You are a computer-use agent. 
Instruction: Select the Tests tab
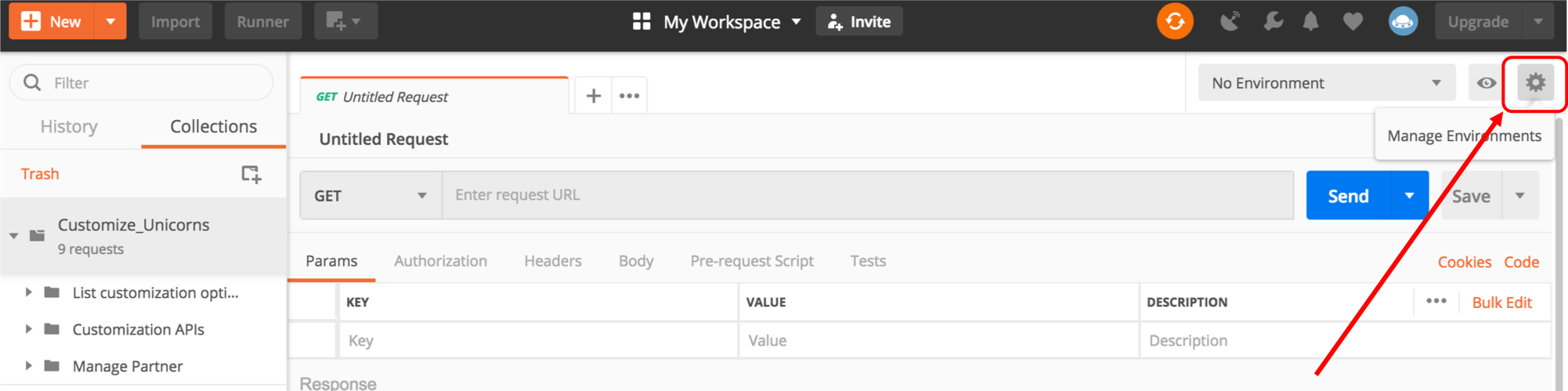[868, 261]
